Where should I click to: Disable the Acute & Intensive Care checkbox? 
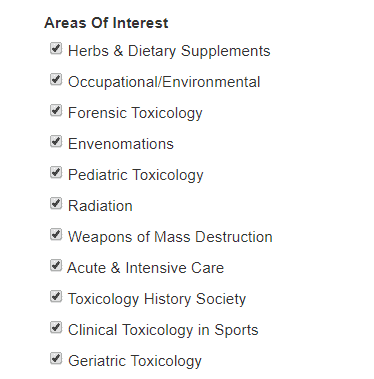(x=56, y=265)
